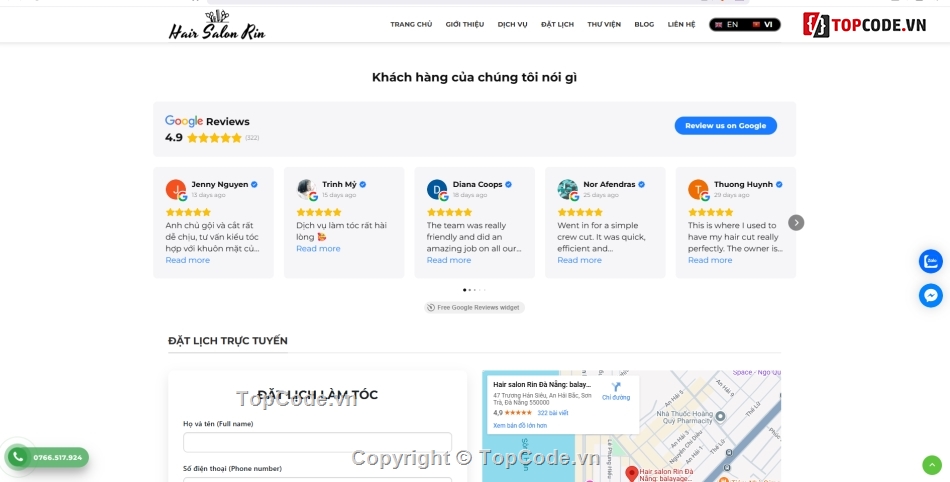This screenshot has height=482, width=950.
Task: Click verified badge next to Nor Afendras
Action: [641, 185]
